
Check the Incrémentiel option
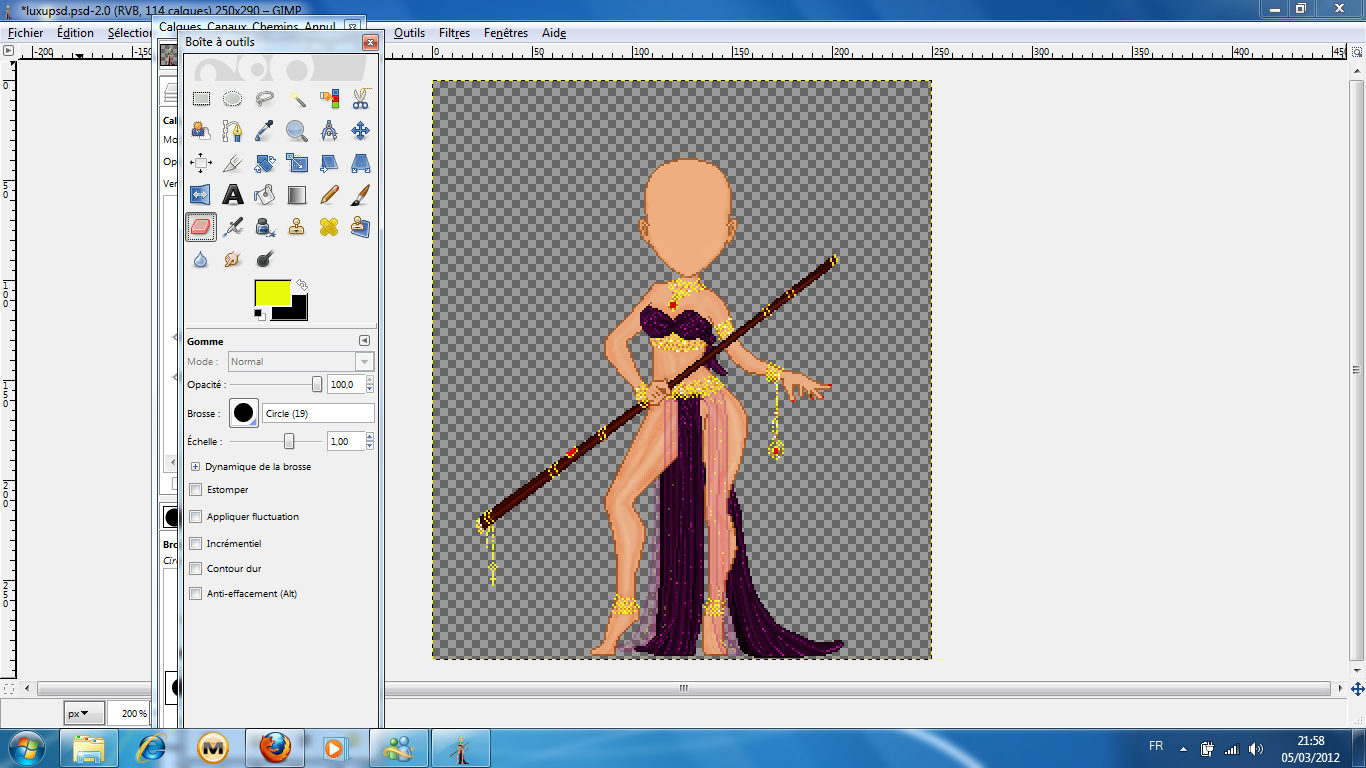click(x=196, y=544)
